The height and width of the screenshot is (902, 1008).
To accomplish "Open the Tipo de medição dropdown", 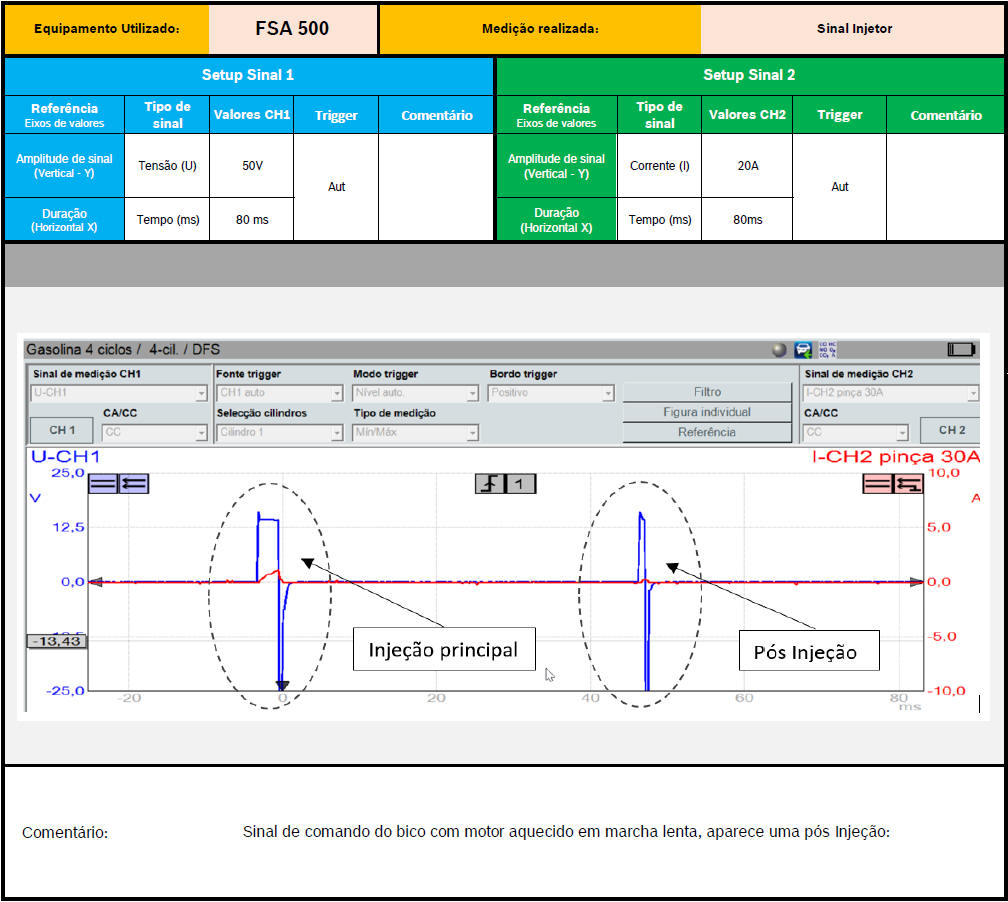I will coord(415,433).
